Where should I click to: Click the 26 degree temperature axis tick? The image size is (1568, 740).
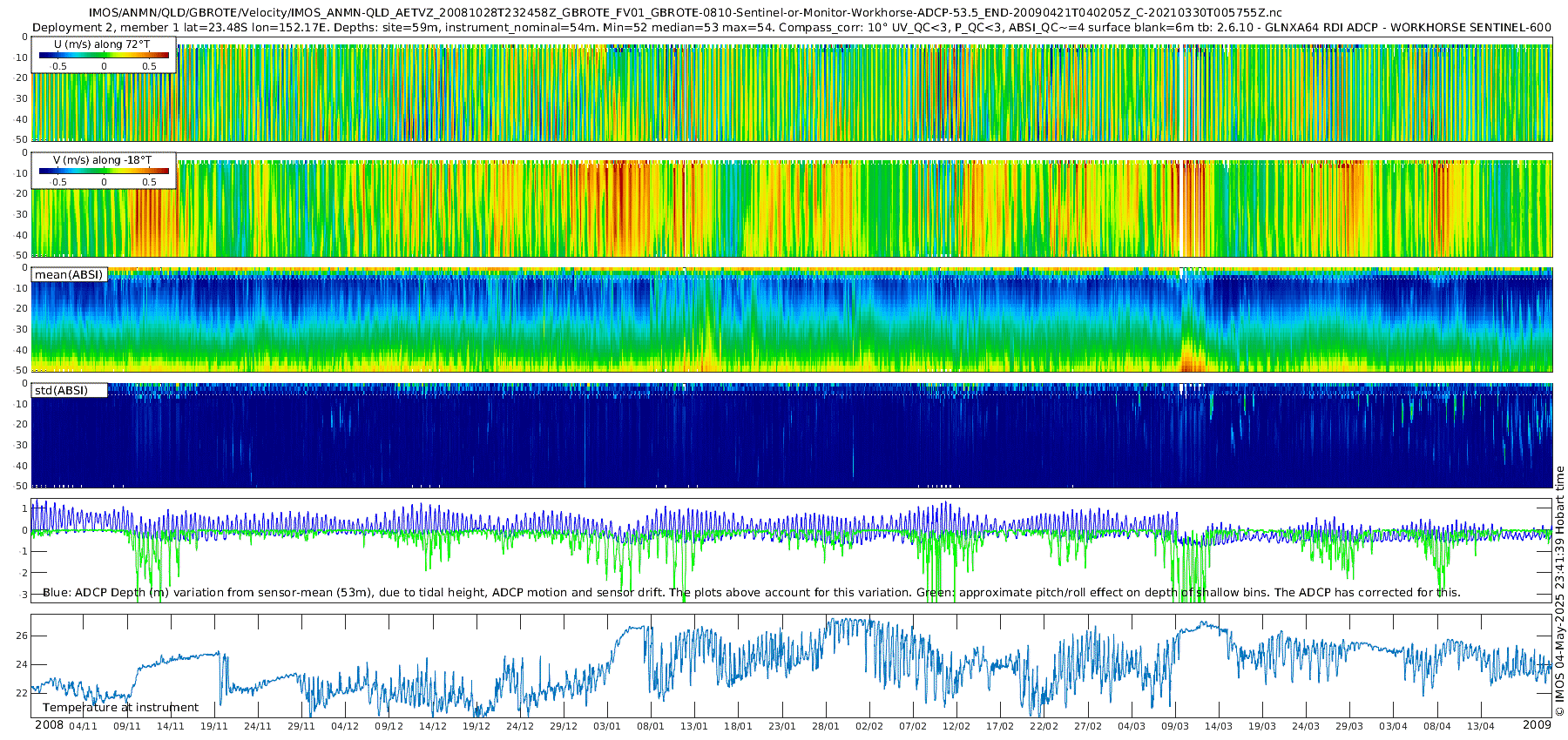pos(22,636)
